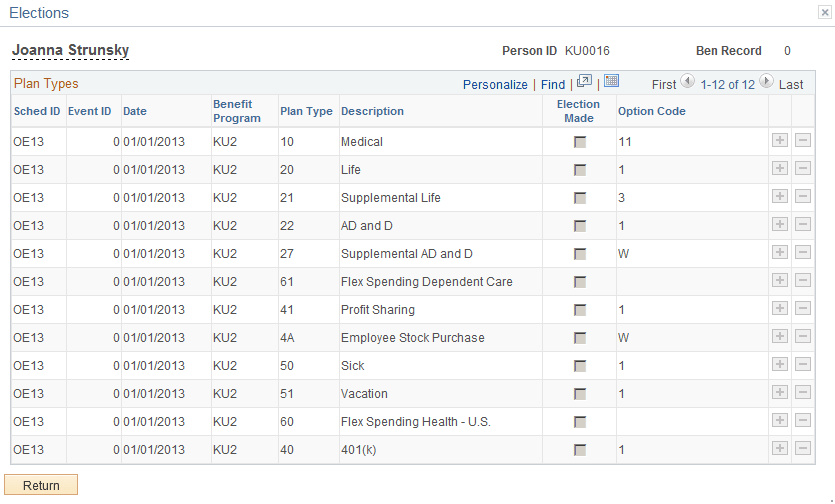
Task: Open the Personalize link
Action: point(495,85)
